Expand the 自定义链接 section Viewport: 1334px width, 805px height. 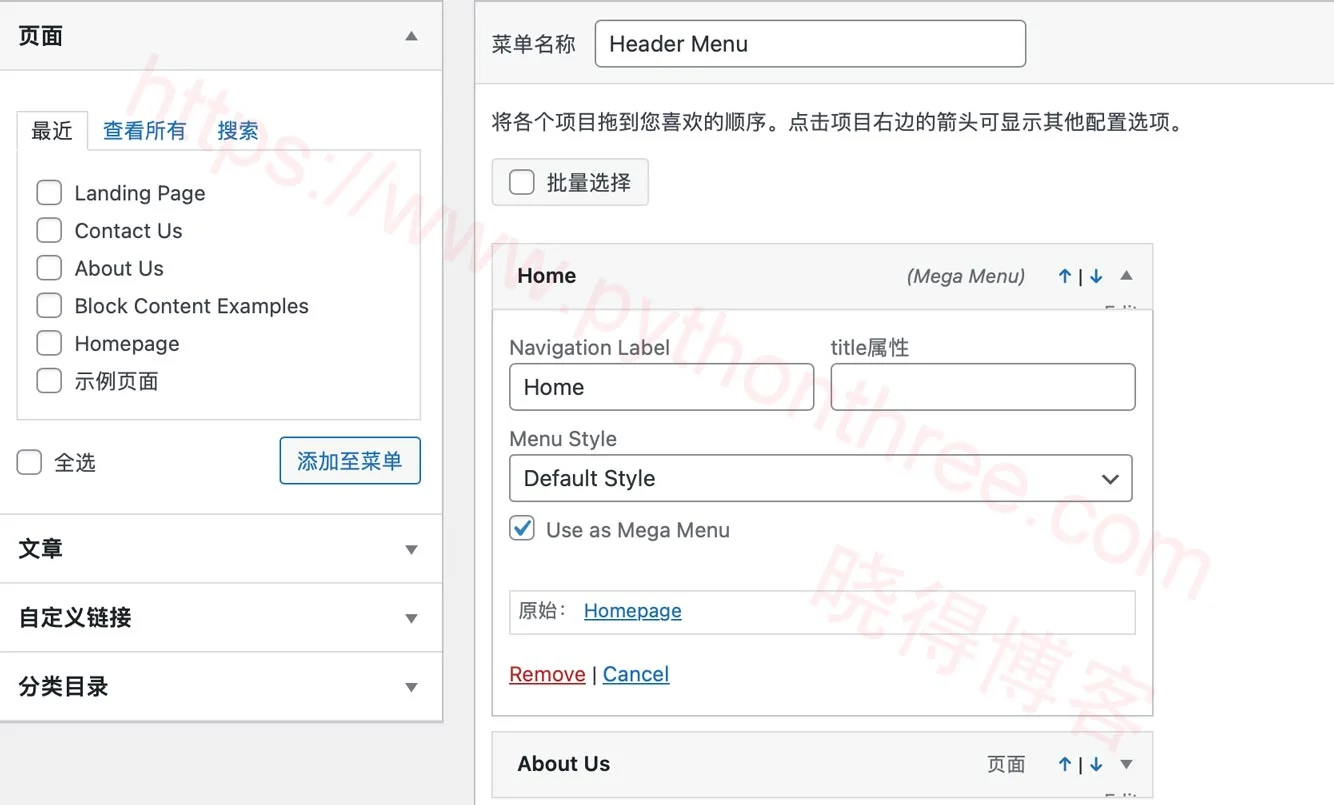tap(411, 618)
